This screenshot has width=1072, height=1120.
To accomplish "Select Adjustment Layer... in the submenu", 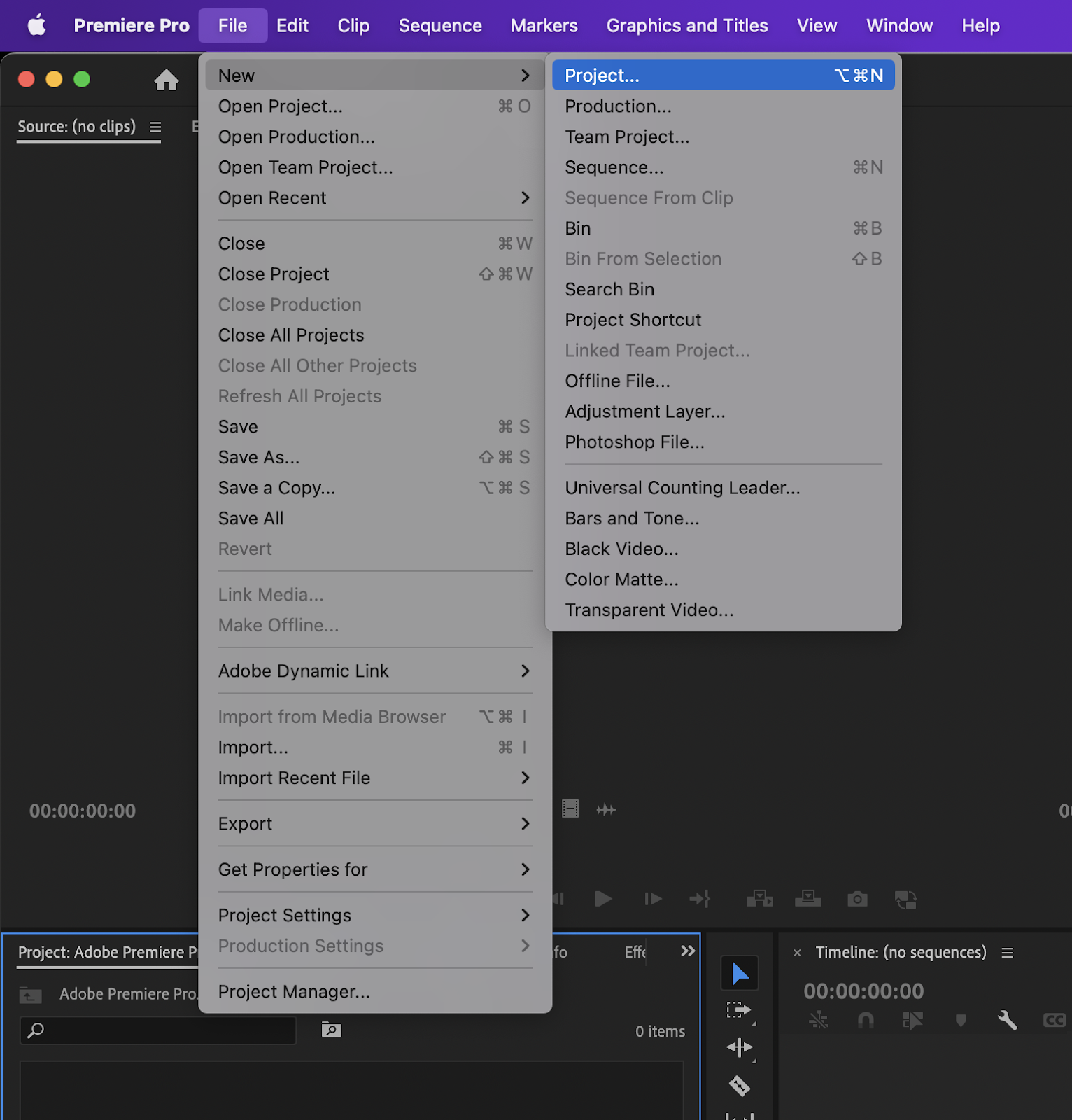I will [x=644, y=412].
